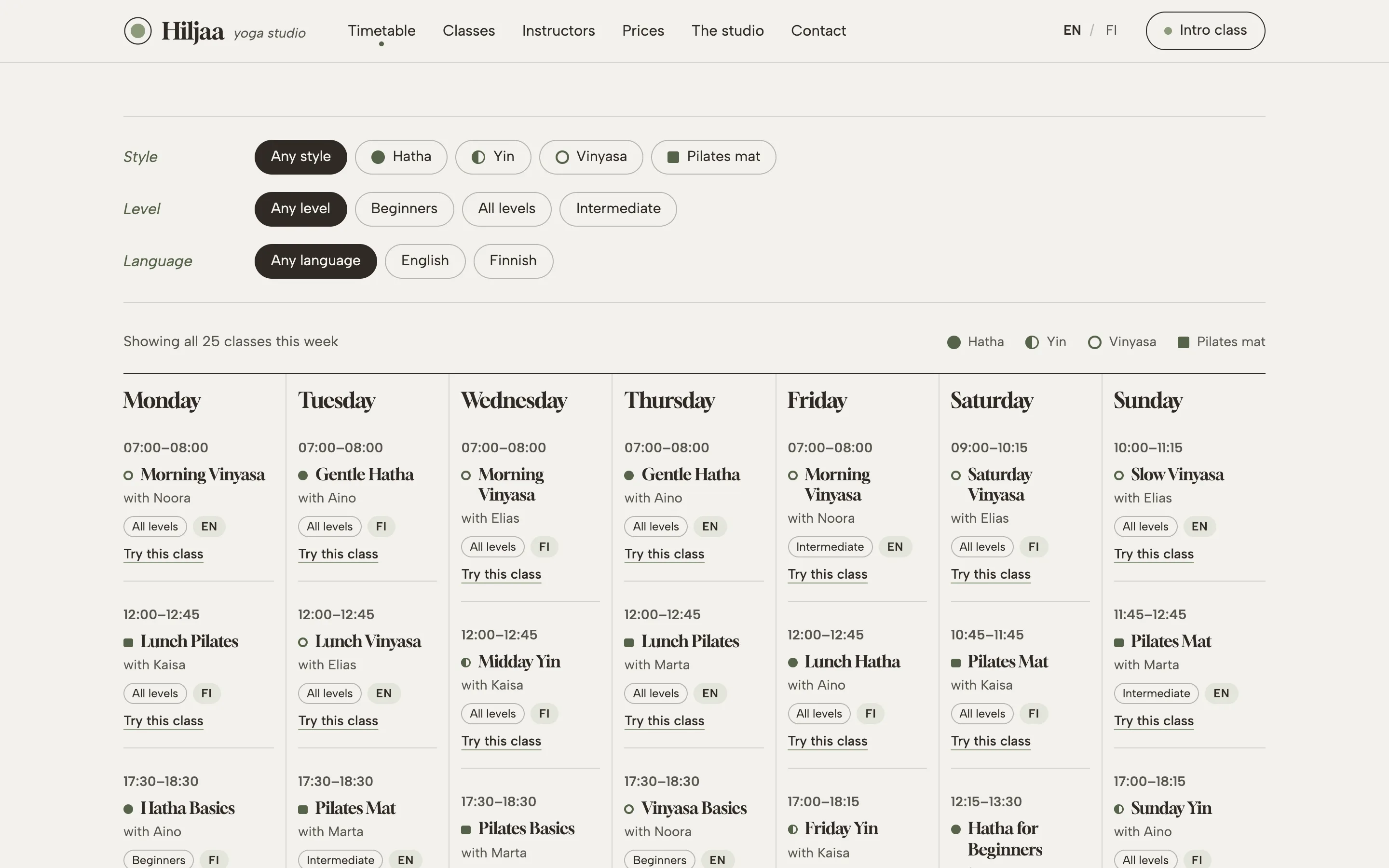The width and height of the screenshot is (1389, 868).
Task: Choose the Intermediate level filter
Action: (618, 209)
